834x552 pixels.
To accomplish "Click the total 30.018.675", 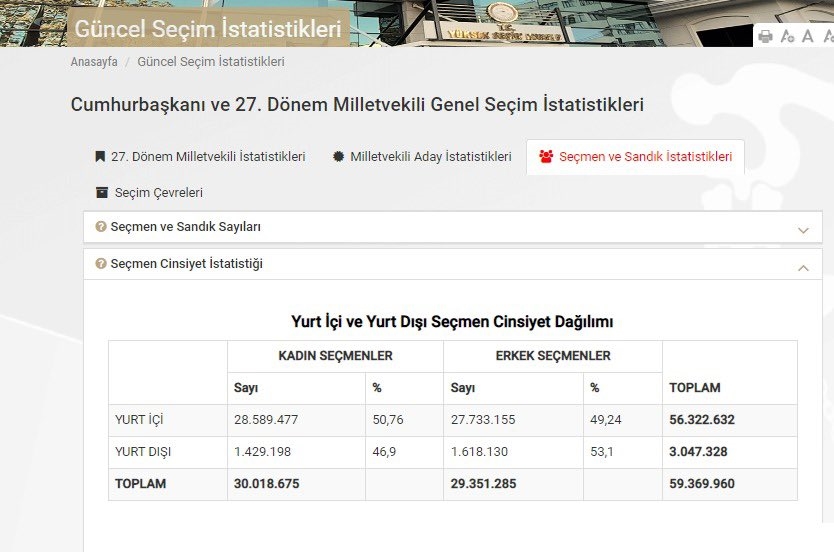I will tap(266, 484).
